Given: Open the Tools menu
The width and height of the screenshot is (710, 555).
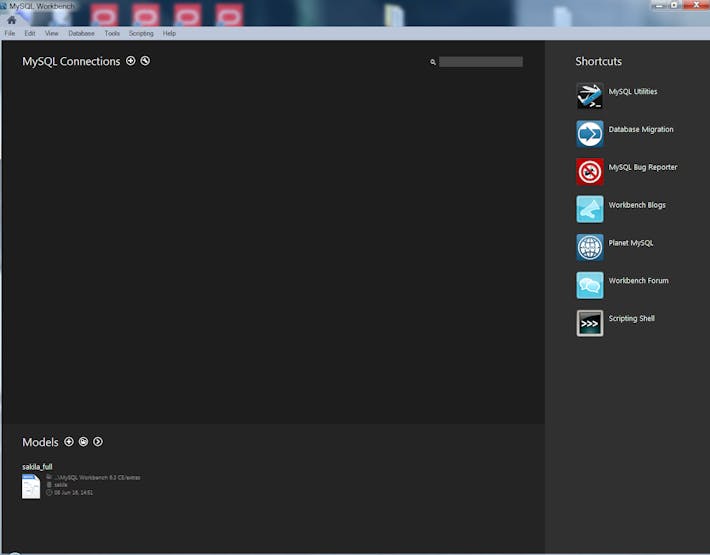Looking at the screenshot, I should point(112,33).
